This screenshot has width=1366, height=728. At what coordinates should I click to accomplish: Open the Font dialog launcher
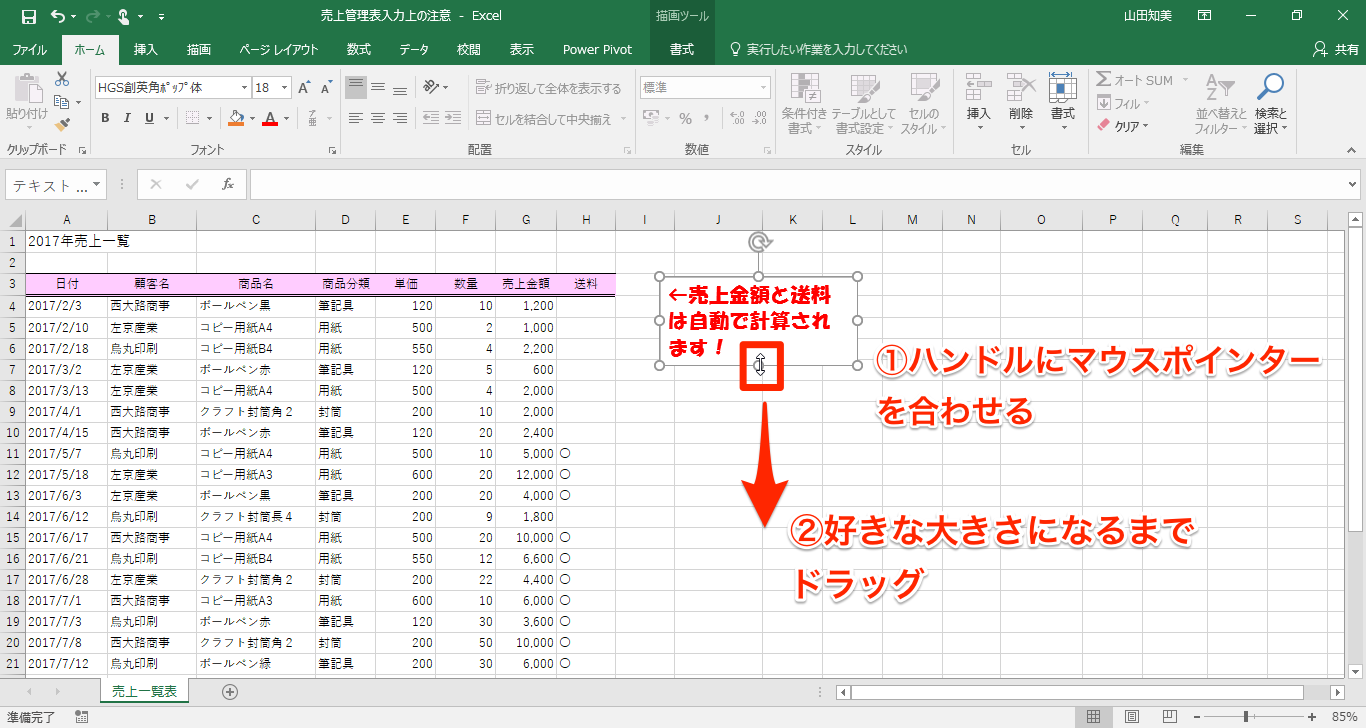(x=332, y=150)
